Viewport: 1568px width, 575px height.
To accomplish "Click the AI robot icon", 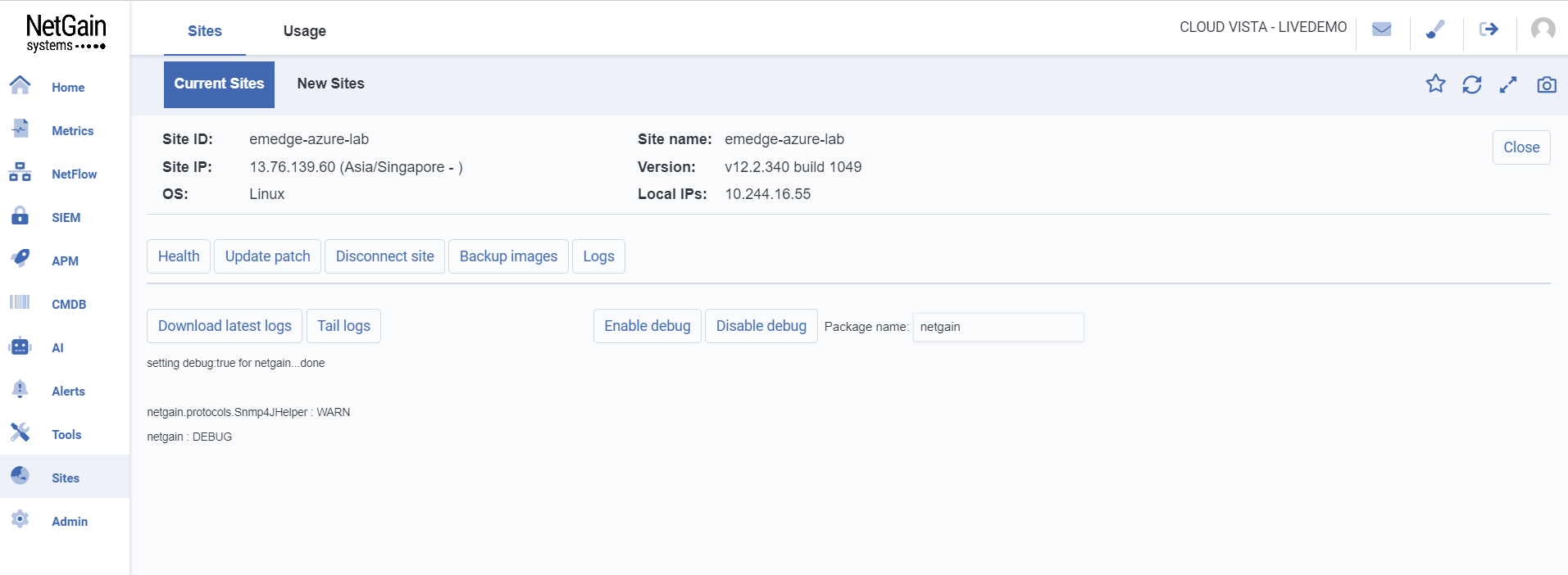I will pyautogui.click(x=20, y=346).
